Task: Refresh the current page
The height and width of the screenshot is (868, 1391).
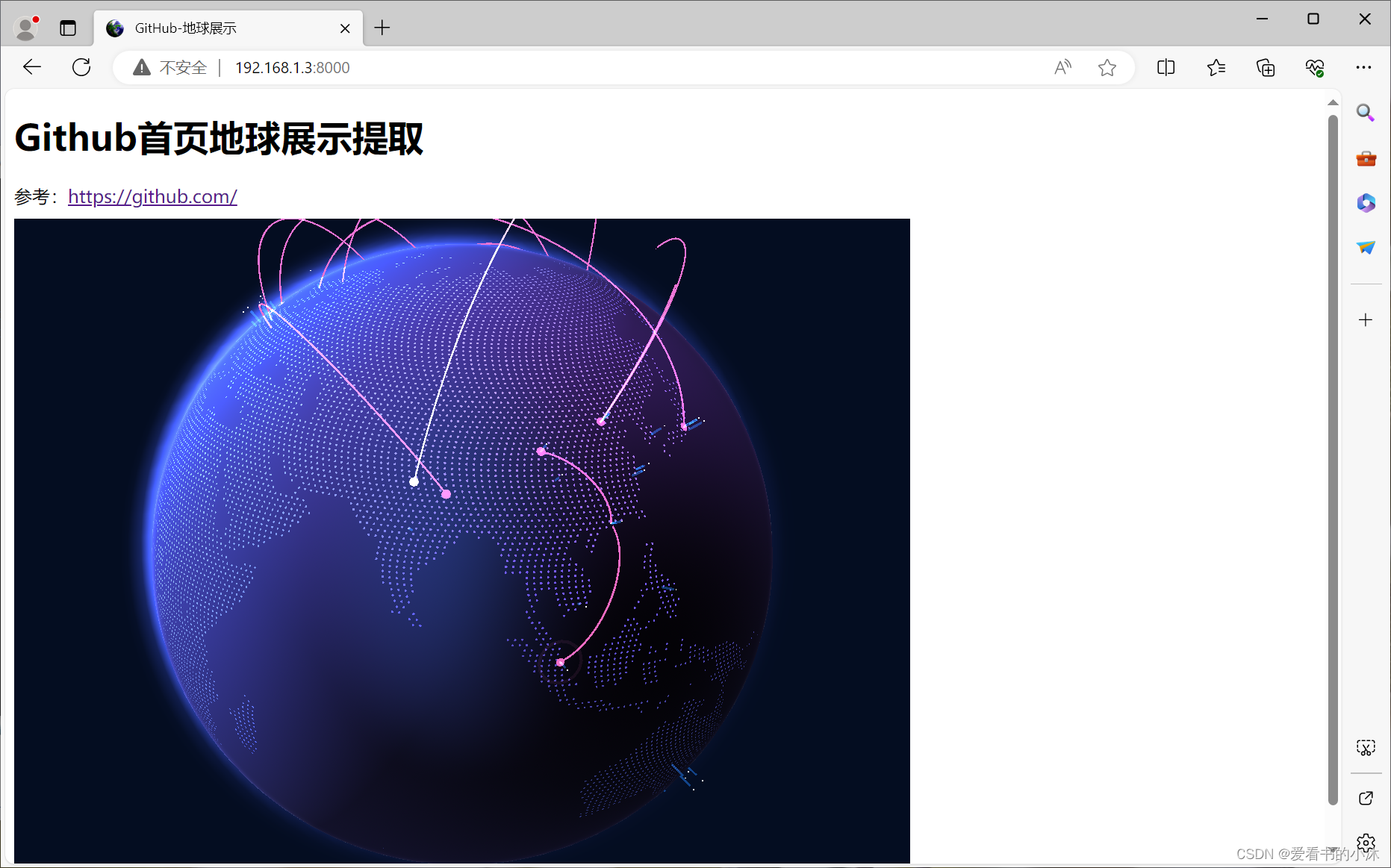Action: pyautogui.click(x=81, y=67)
